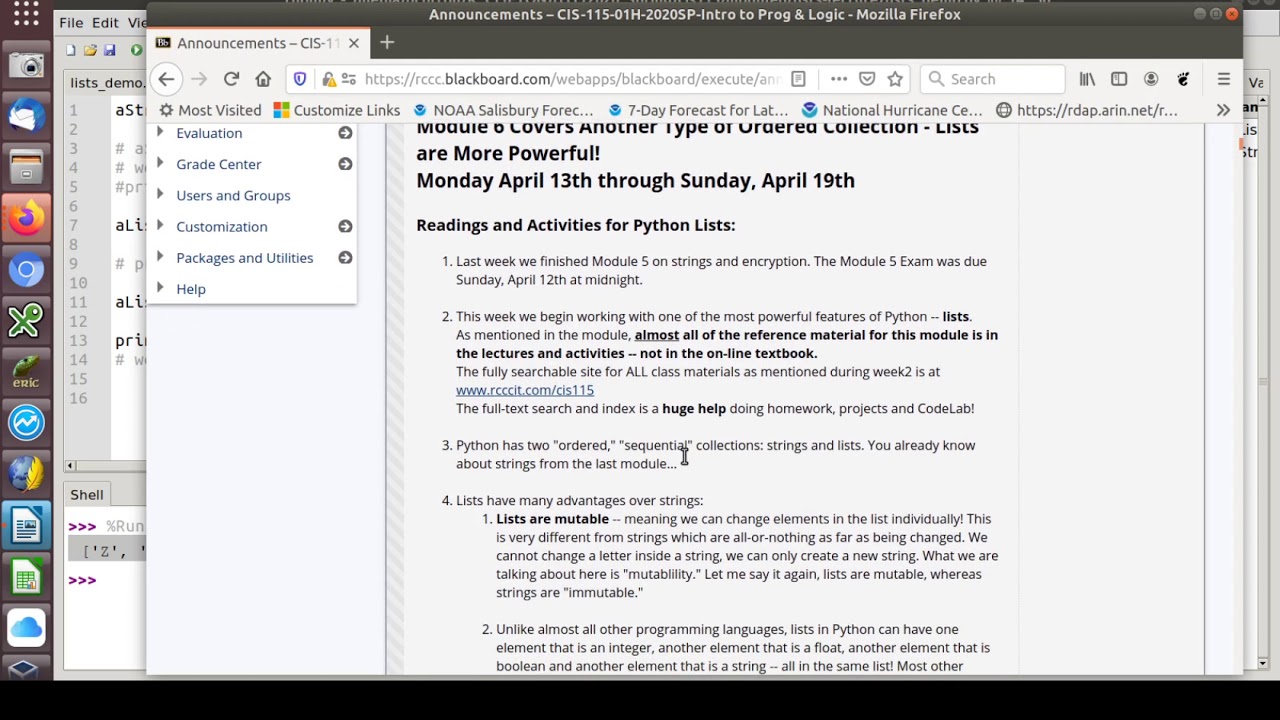The width and height of the screenshot is (1280, 720).
Task: Open the Grade Center menu entry
Action: pos(219,164)
